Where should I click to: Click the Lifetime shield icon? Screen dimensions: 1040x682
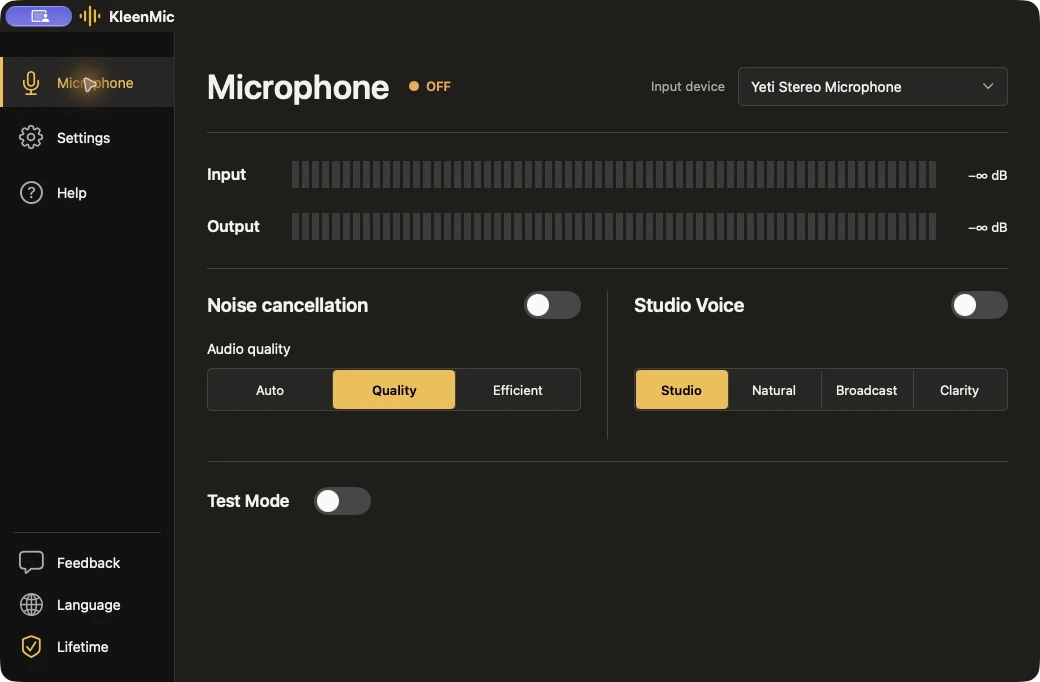coord(31,646)
